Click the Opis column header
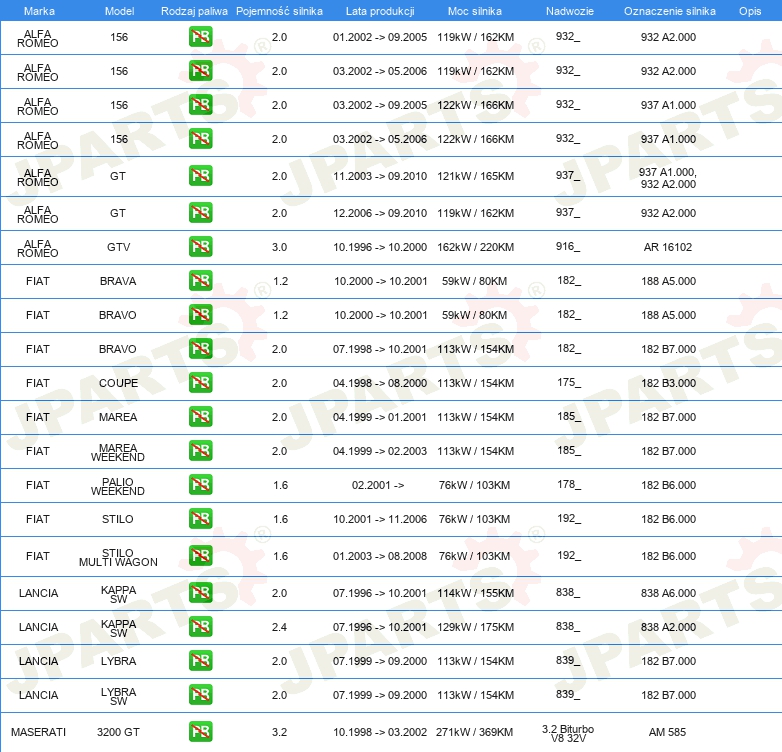 (750, 11)
